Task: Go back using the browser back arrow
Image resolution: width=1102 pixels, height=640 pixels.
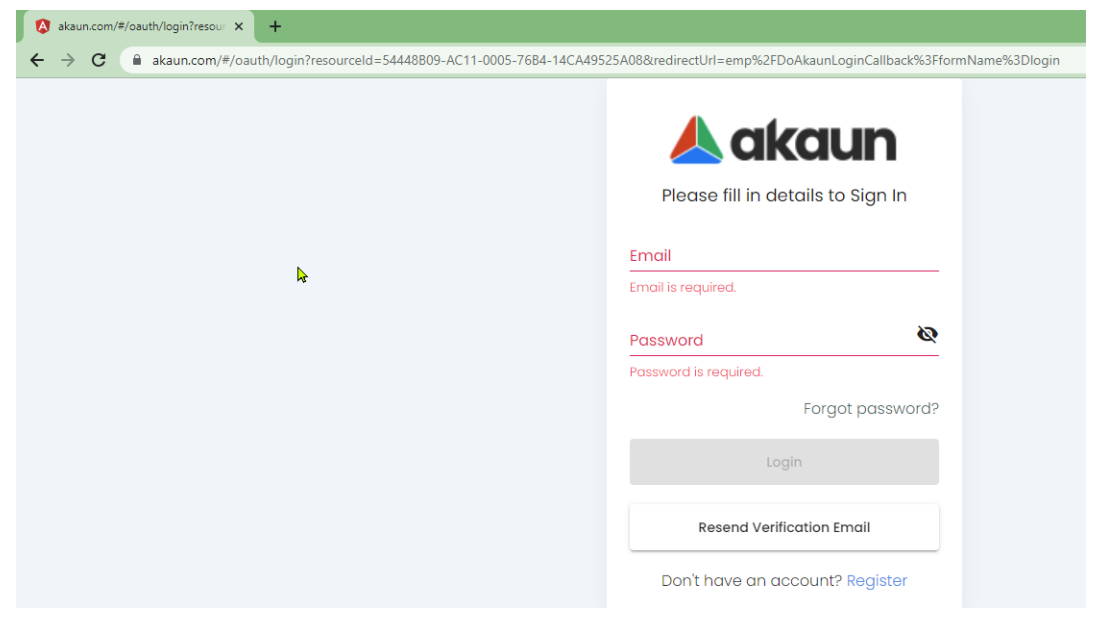Action: pos(37,60)
